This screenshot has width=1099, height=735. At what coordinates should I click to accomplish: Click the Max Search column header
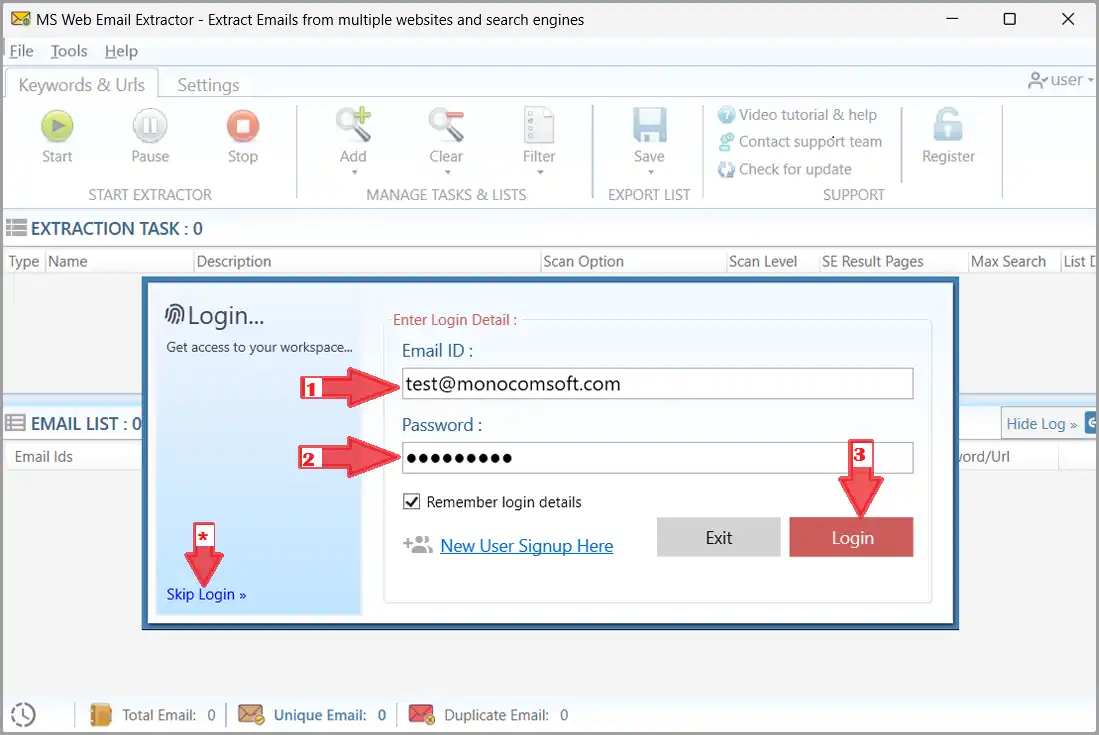[1014, 261]
